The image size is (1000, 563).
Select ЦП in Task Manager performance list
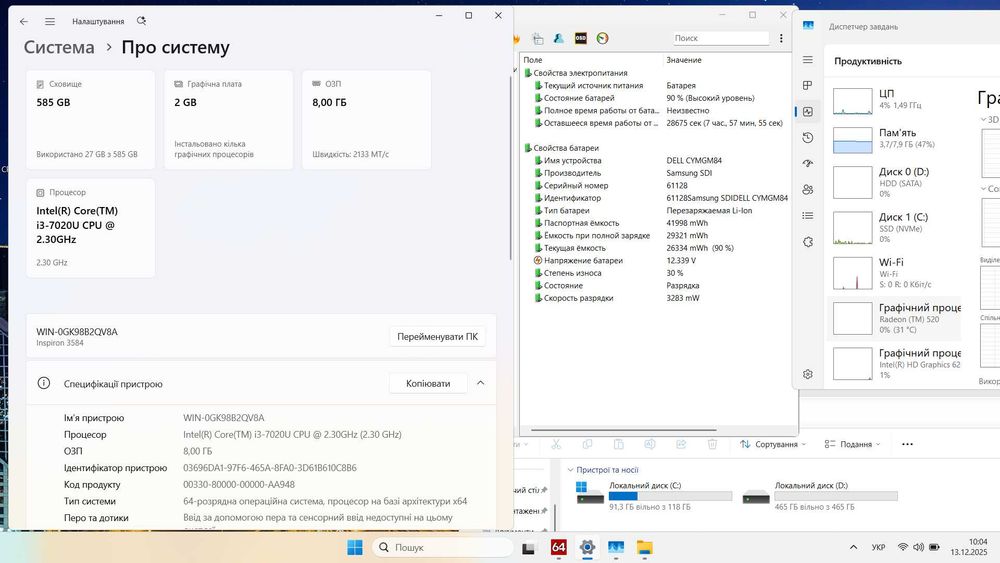(893, 100)
